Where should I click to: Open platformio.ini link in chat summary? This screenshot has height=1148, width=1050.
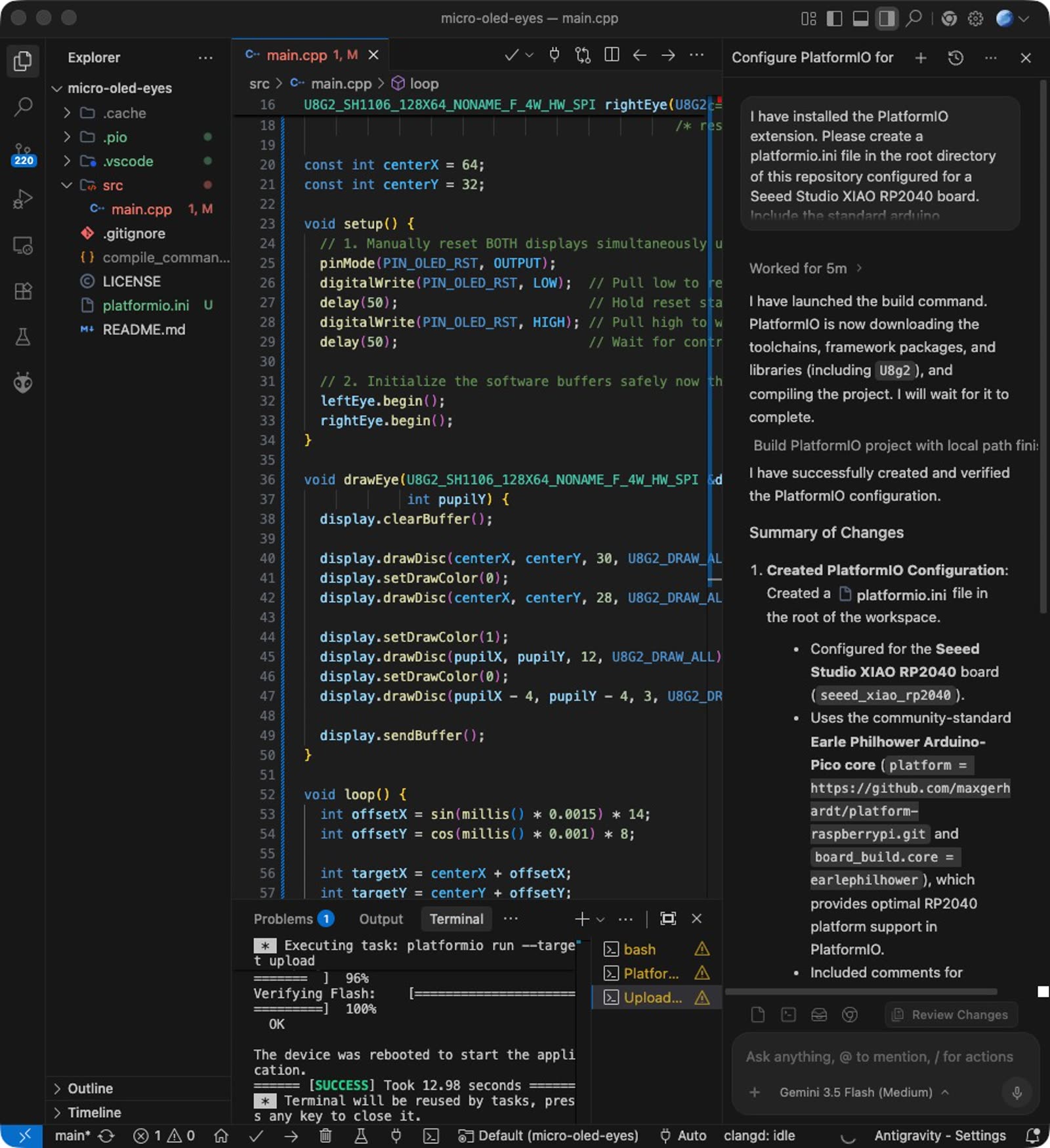(x=892, y=594)
